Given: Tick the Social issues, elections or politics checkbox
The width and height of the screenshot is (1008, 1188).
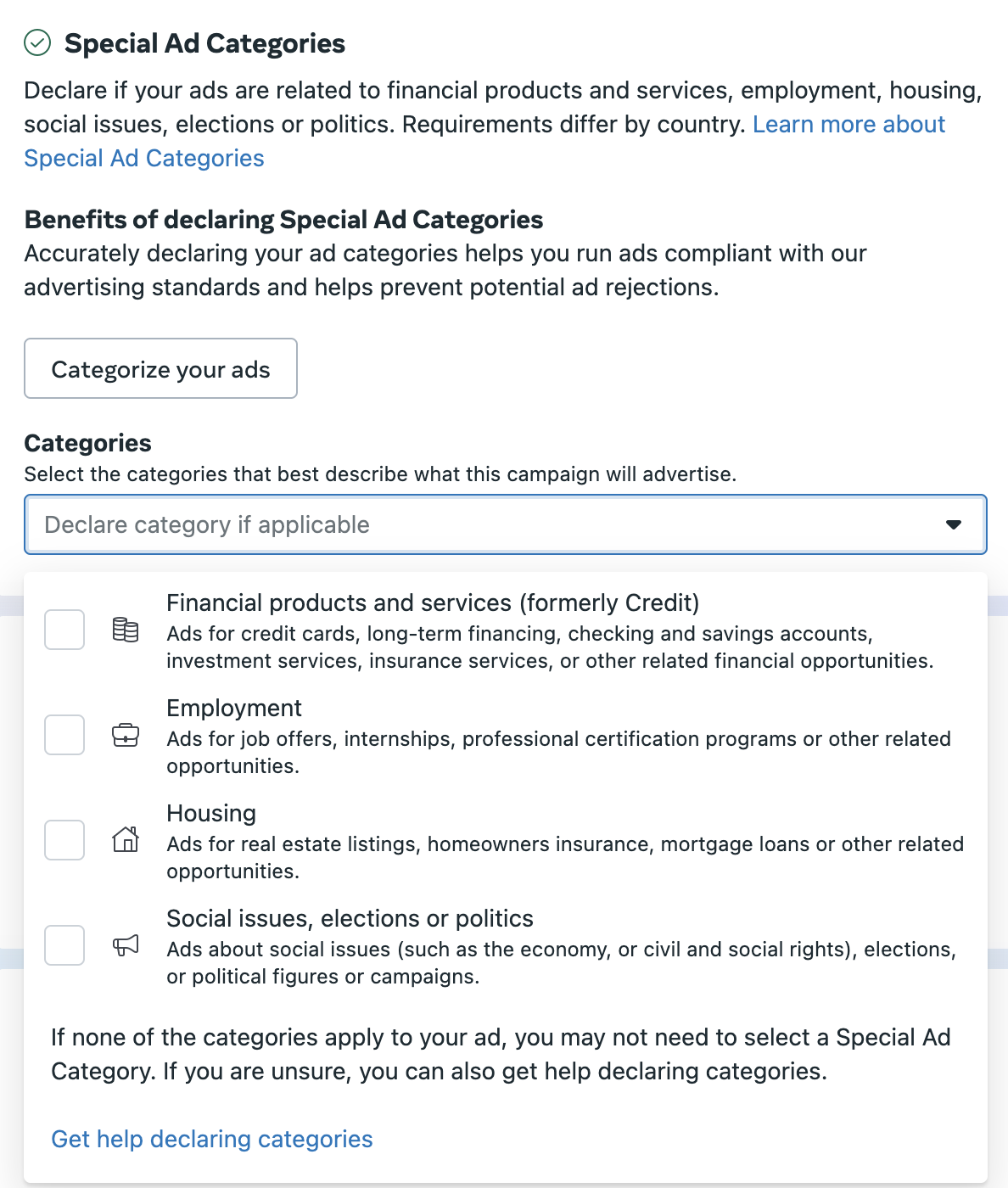Looking at the screenshot, I should [64, 946].
